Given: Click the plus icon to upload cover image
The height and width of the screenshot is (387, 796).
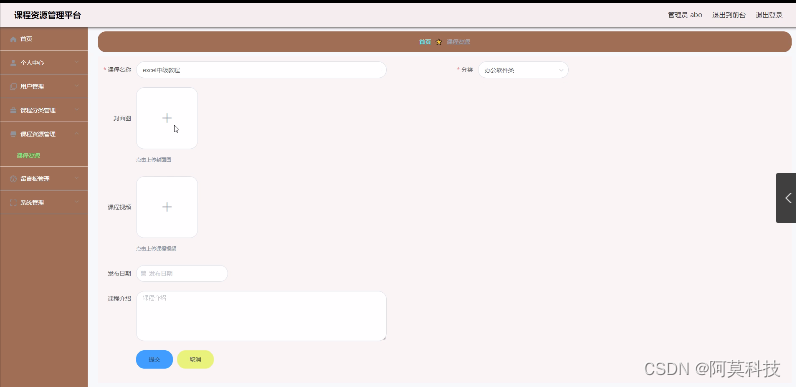Looking at the screenshot, I should [167, 118].
